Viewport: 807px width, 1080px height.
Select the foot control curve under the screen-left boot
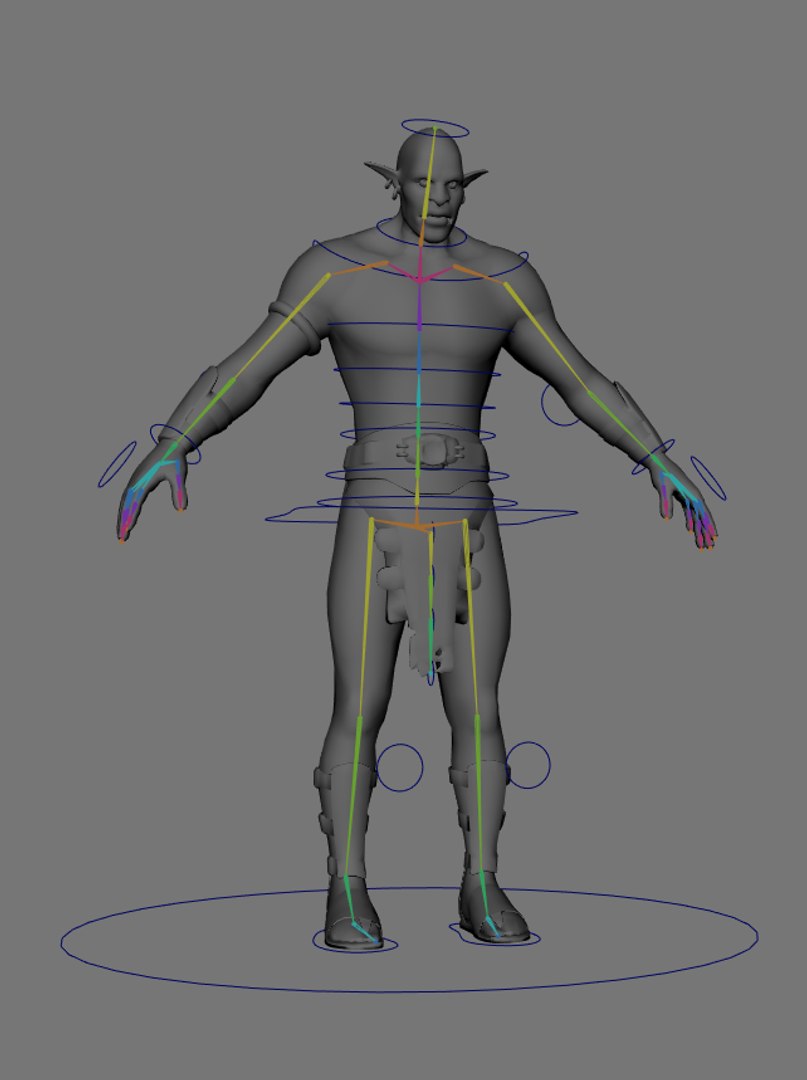click(355, 940)
